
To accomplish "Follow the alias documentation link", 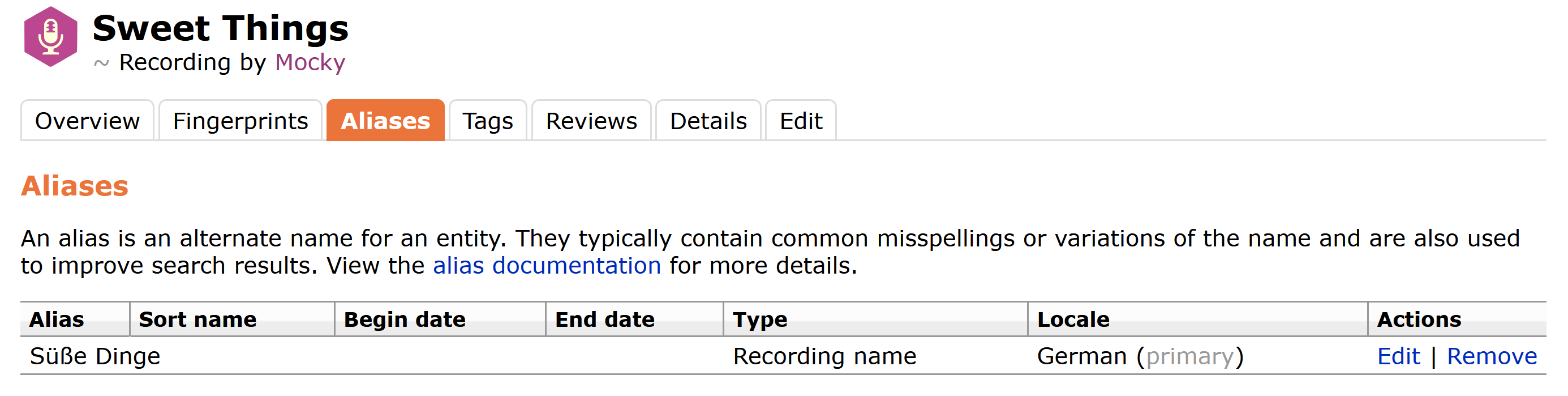I will coord(547,266).
